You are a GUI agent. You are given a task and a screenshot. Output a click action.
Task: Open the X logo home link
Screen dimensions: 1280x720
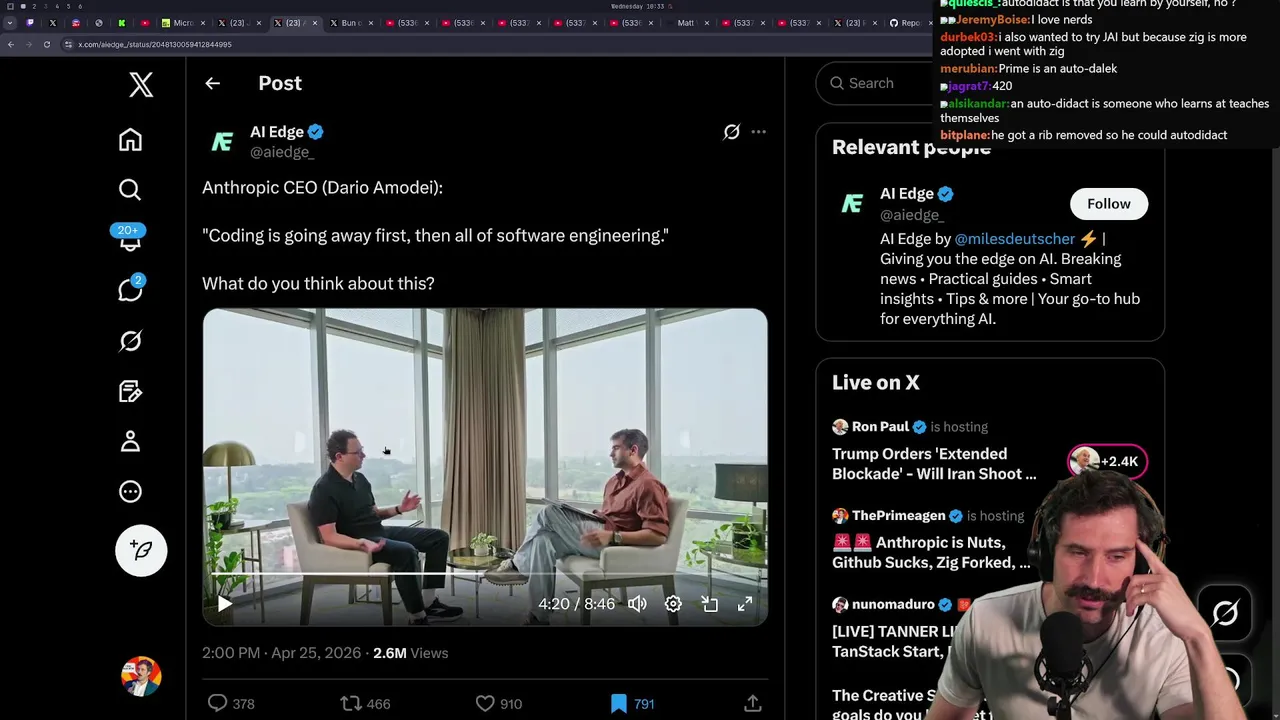141,85
